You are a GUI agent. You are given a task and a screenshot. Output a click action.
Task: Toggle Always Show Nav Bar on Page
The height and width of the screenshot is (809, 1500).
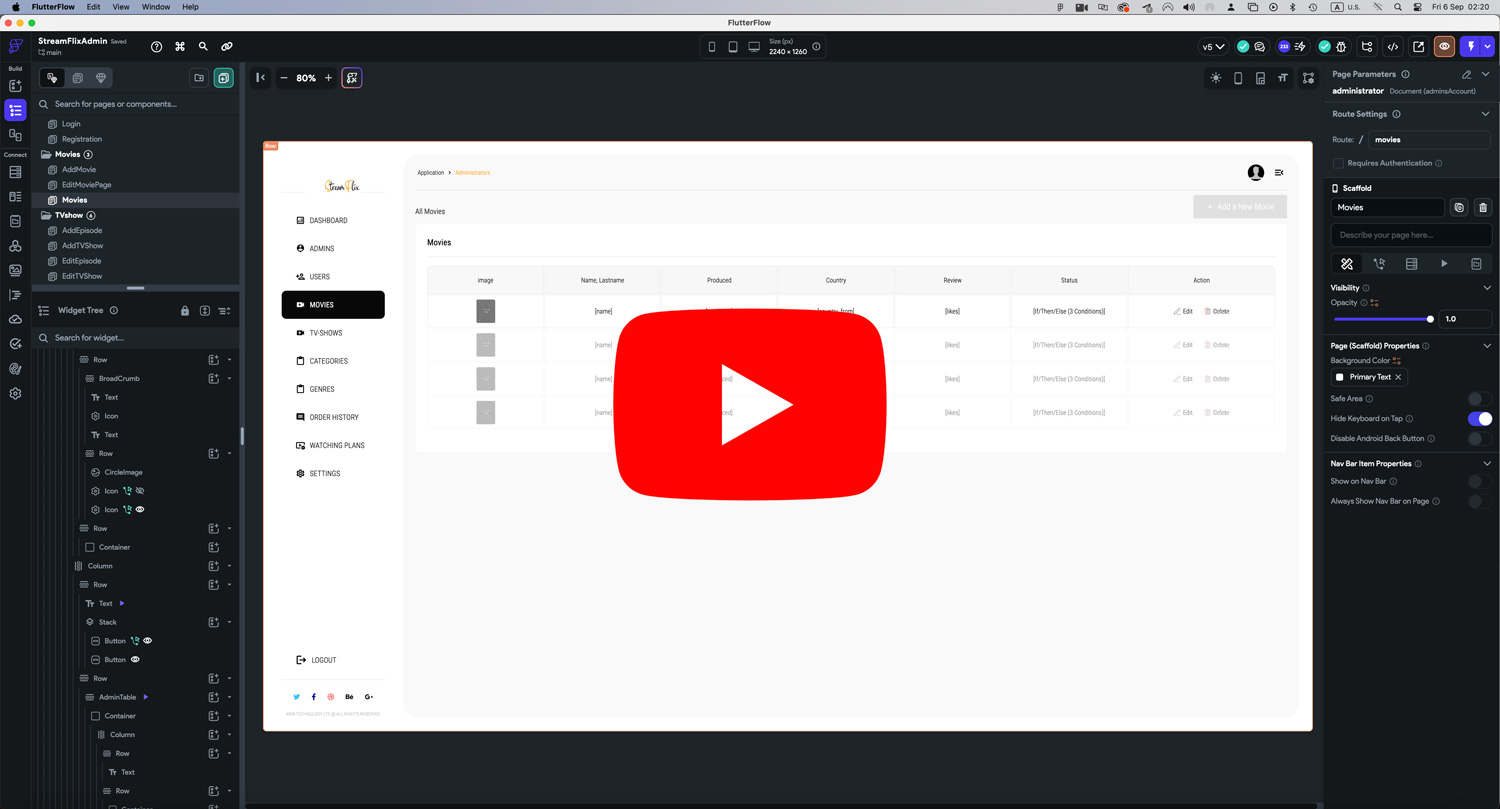pos(1479,501)
